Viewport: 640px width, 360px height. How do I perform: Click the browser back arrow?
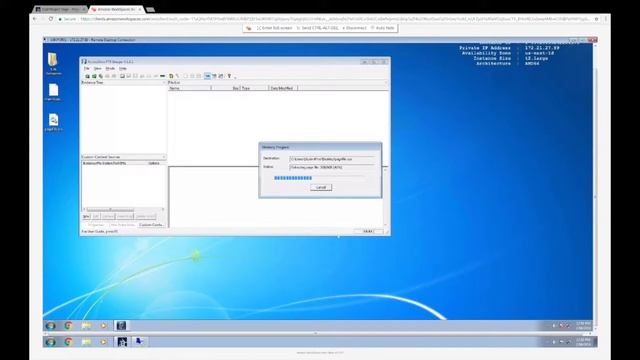pos(35,19)
